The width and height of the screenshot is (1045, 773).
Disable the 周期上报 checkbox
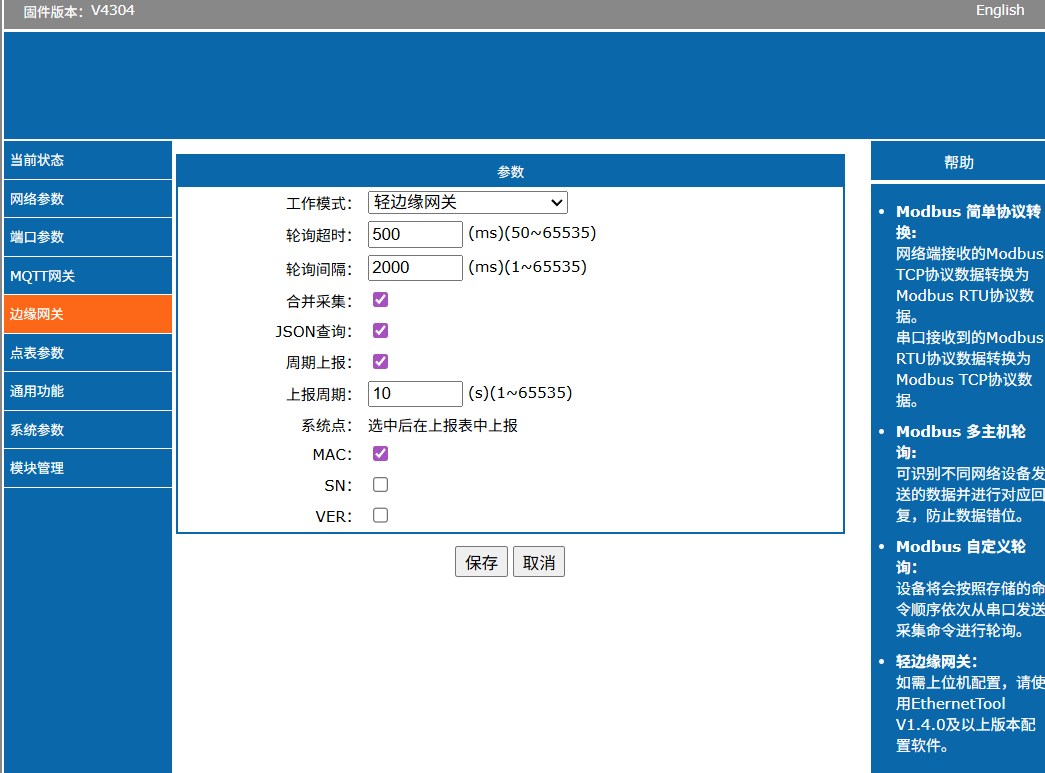pyautogui.click(x=380, y=362)
